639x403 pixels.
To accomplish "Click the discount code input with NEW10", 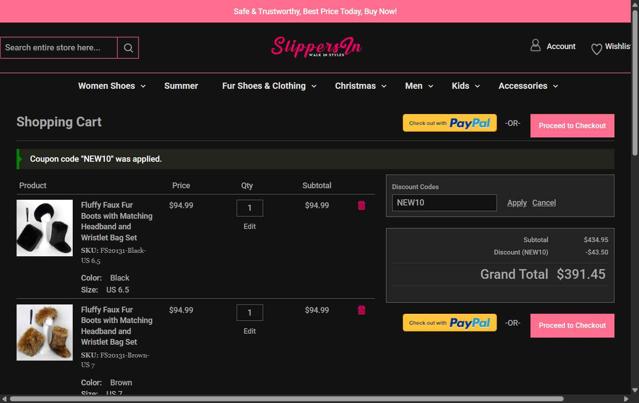I will [444, 203].
